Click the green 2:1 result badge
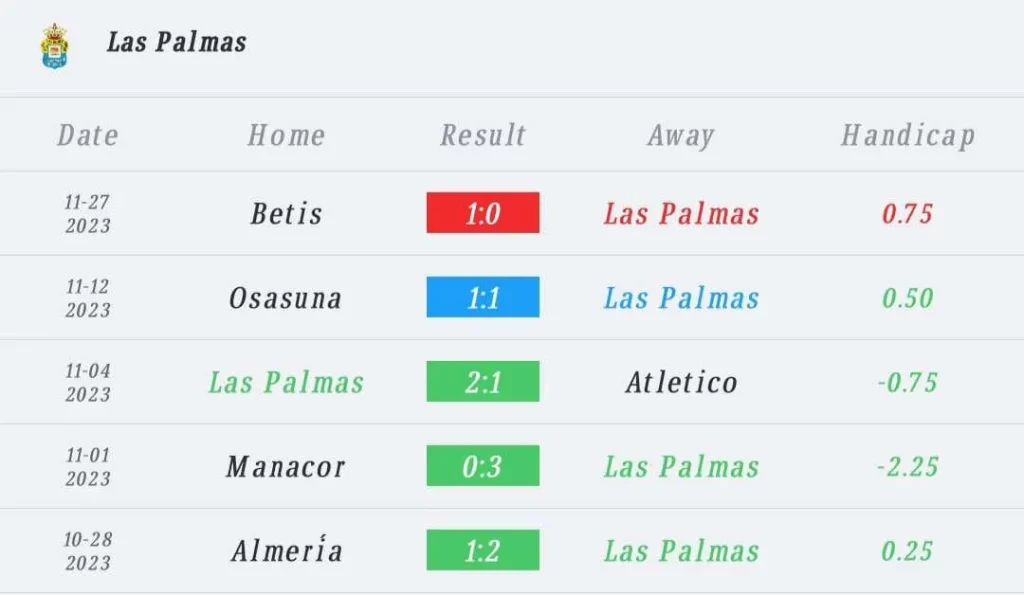Image resolution: width=1024 pixels, height=595 pixels. (483, 381)
